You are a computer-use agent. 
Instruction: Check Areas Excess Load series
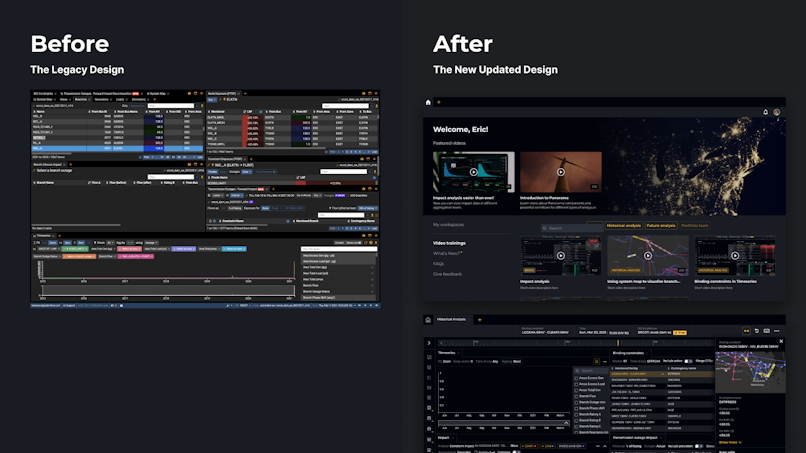[576, 384]
